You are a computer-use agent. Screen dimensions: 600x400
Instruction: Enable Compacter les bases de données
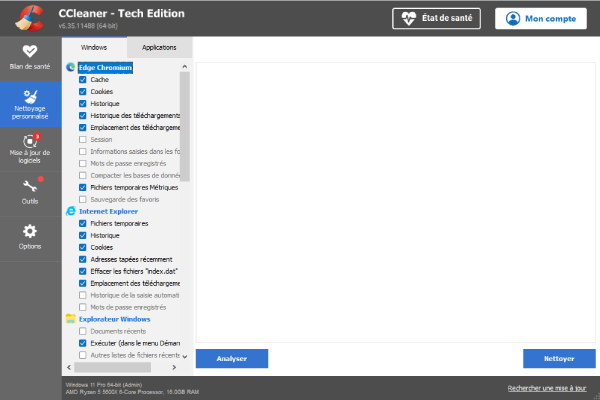pyautogui.click(x=83, y=175)
